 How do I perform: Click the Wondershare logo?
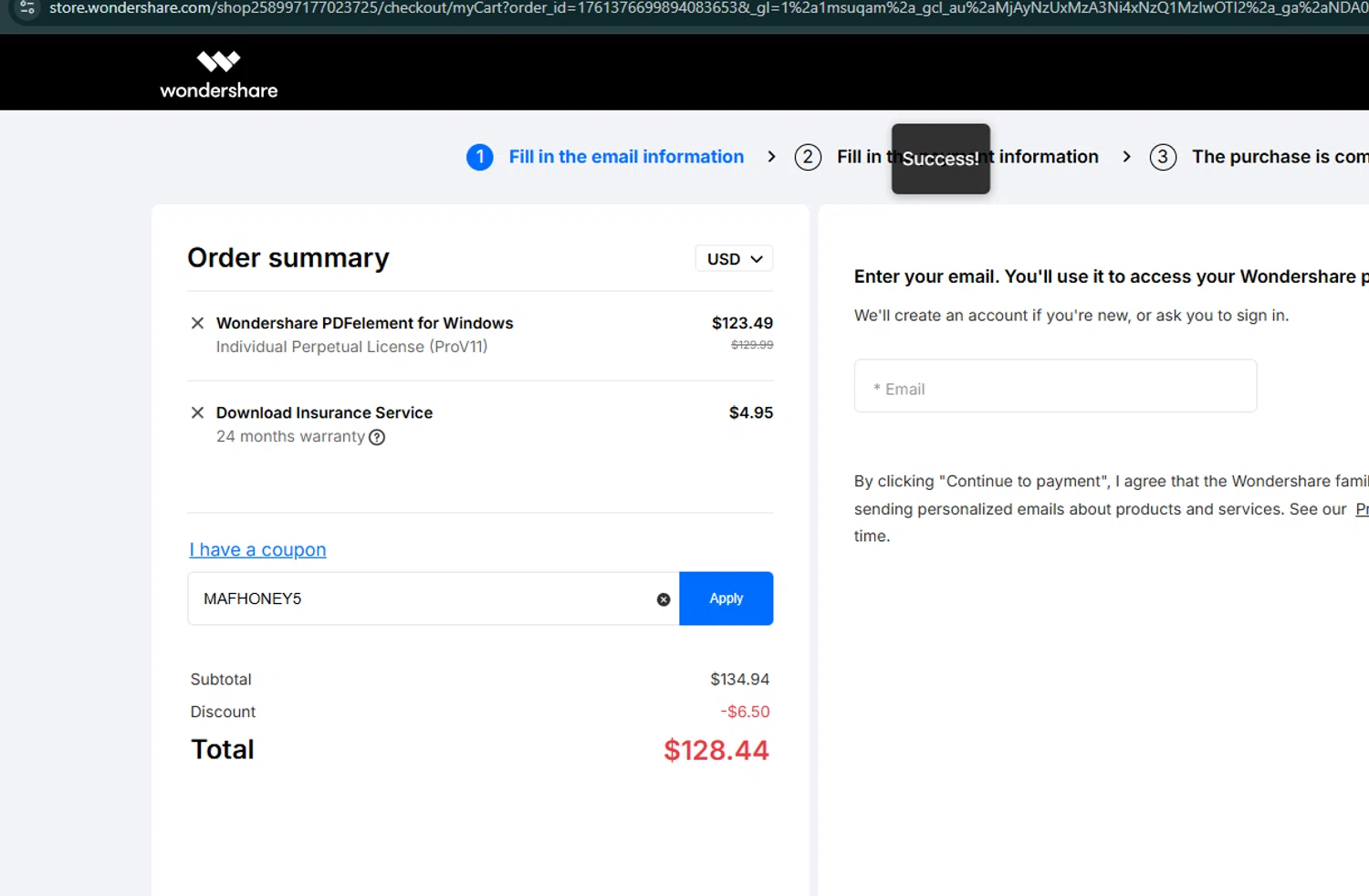click(219, 75)
